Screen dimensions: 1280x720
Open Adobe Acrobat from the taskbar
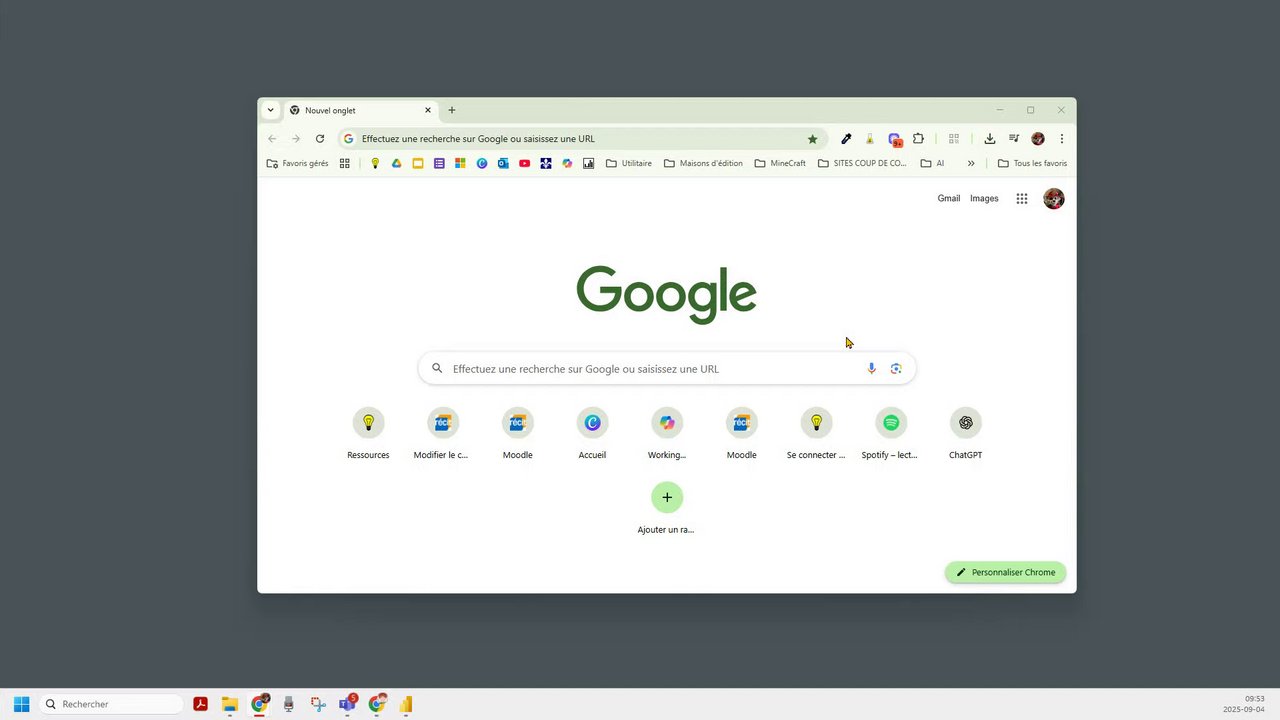[200, 704]
